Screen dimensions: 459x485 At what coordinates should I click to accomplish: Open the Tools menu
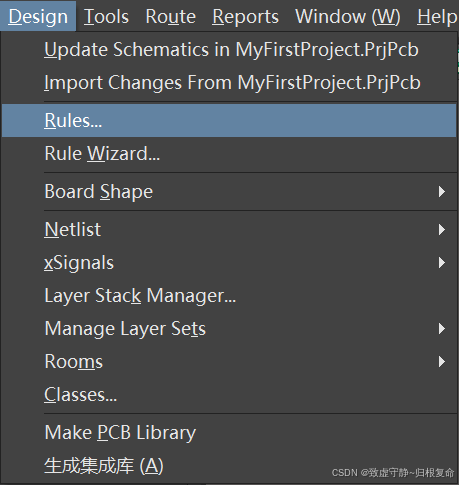click(x=106, y=16)
